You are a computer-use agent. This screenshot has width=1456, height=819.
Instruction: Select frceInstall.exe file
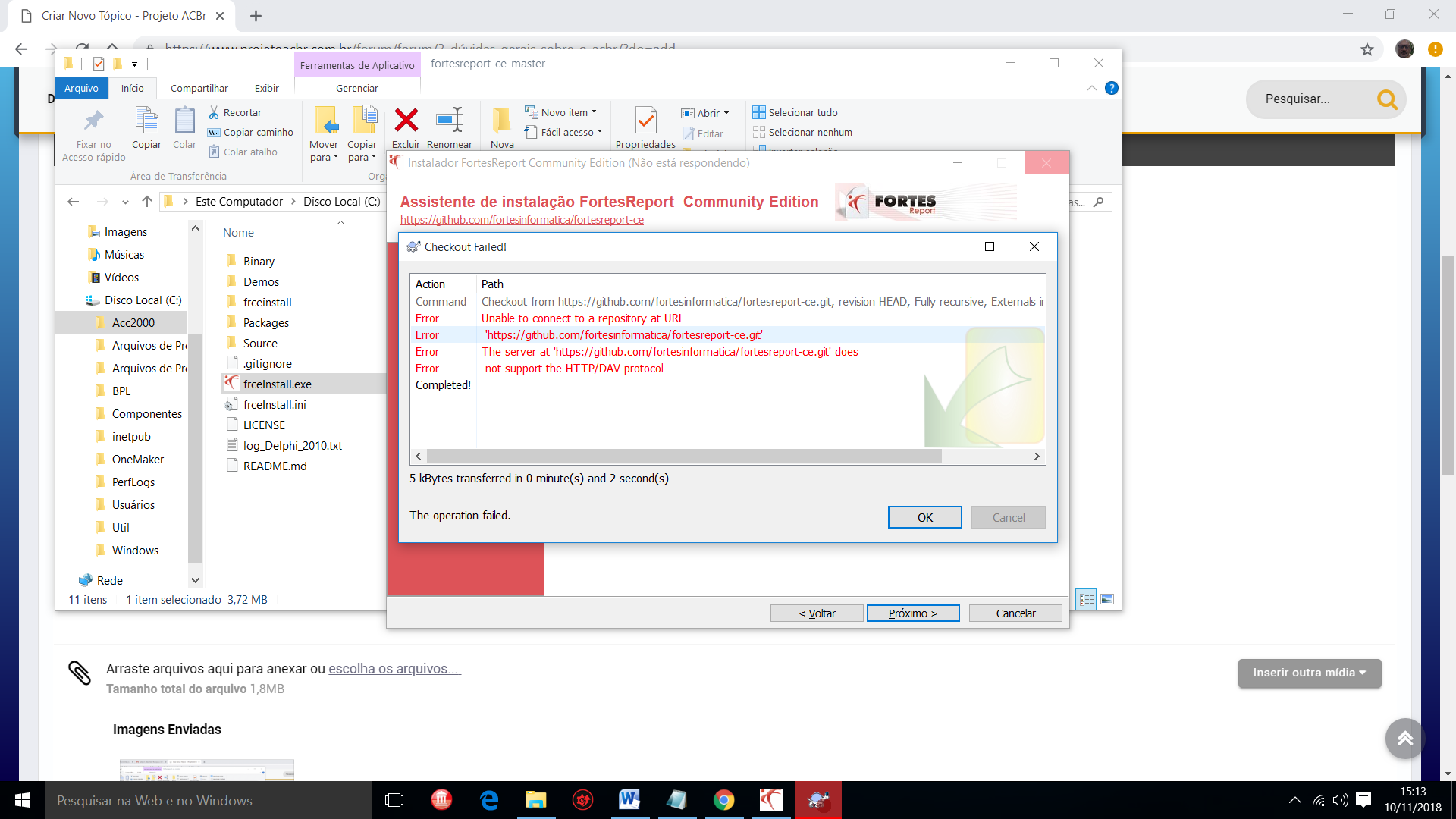(x=278, y=384)
